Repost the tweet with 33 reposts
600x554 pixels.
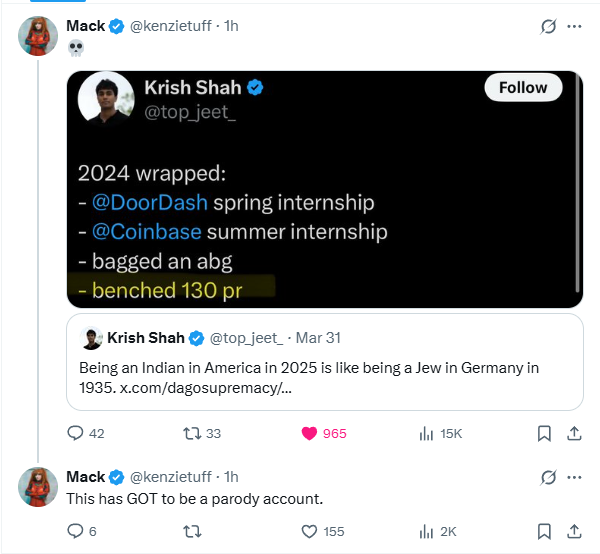pos(202,433)
